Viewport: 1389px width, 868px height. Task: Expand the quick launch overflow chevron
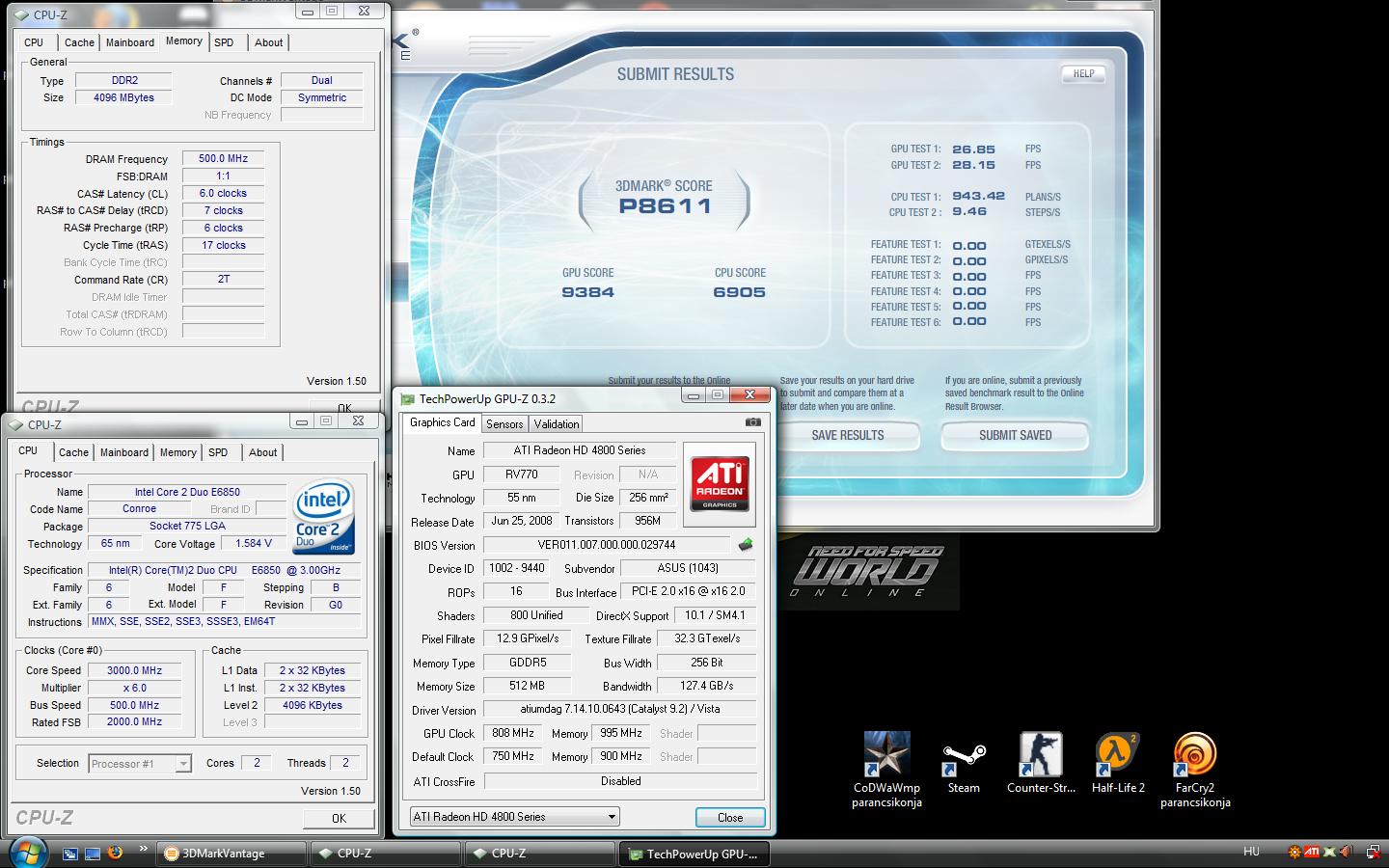tap(144, 849)
